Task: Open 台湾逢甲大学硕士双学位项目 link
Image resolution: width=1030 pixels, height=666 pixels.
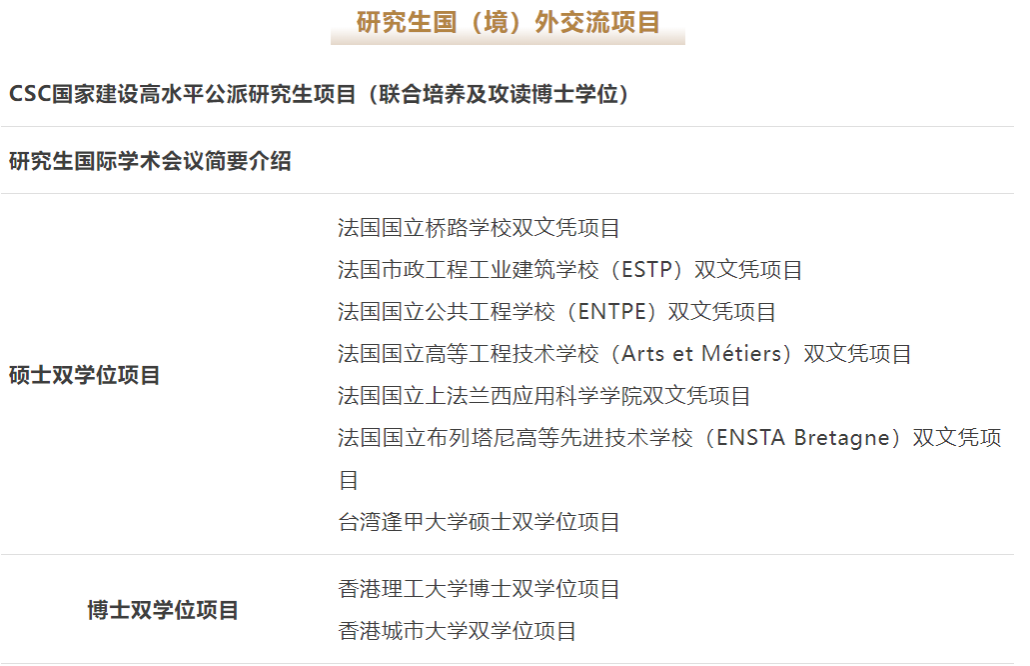Action: point(478,522)
